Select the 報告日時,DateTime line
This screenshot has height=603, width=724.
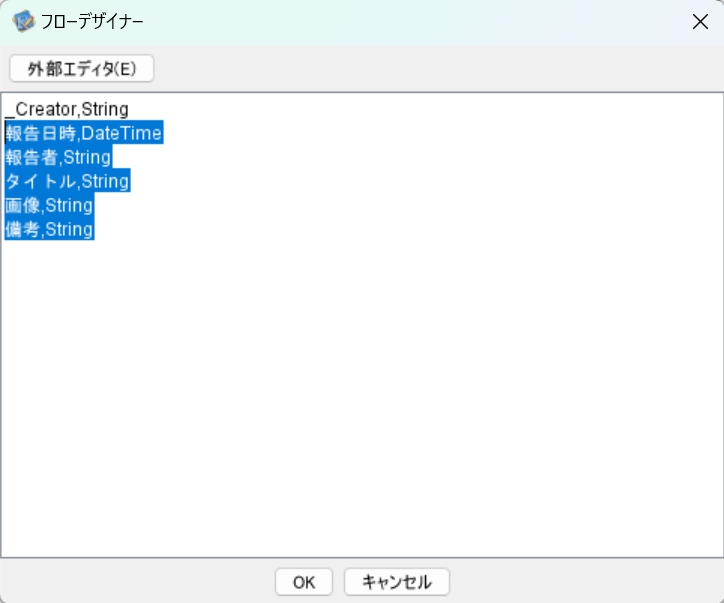pos(83,133)
